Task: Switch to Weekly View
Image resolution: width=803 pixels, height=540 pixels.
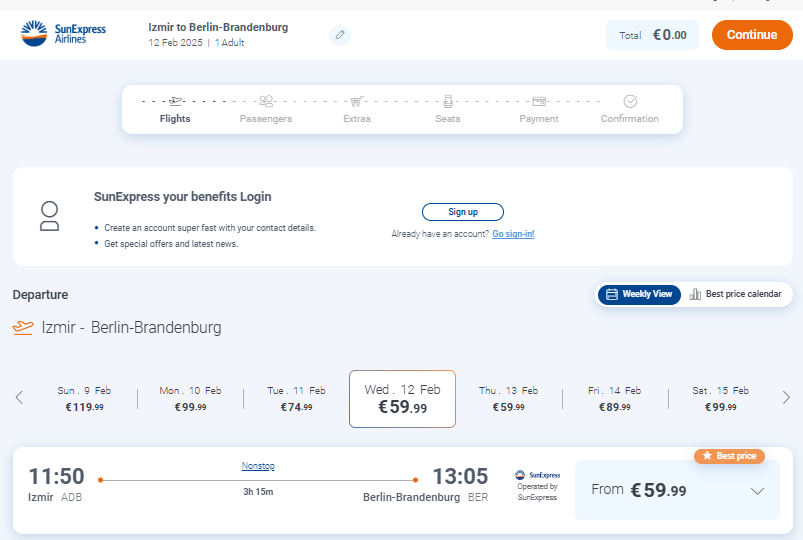Action: (639, 295)
